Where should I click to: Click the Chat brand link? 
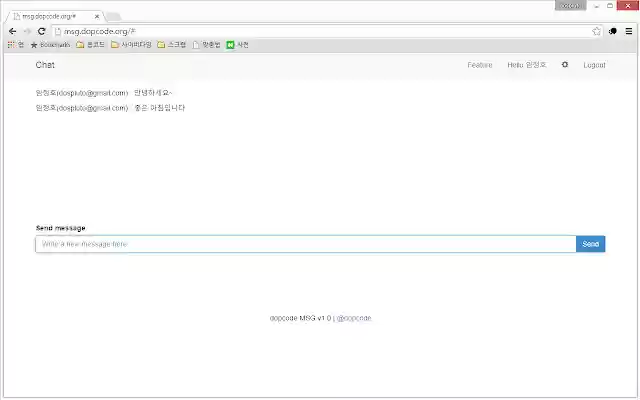(45, 65)
